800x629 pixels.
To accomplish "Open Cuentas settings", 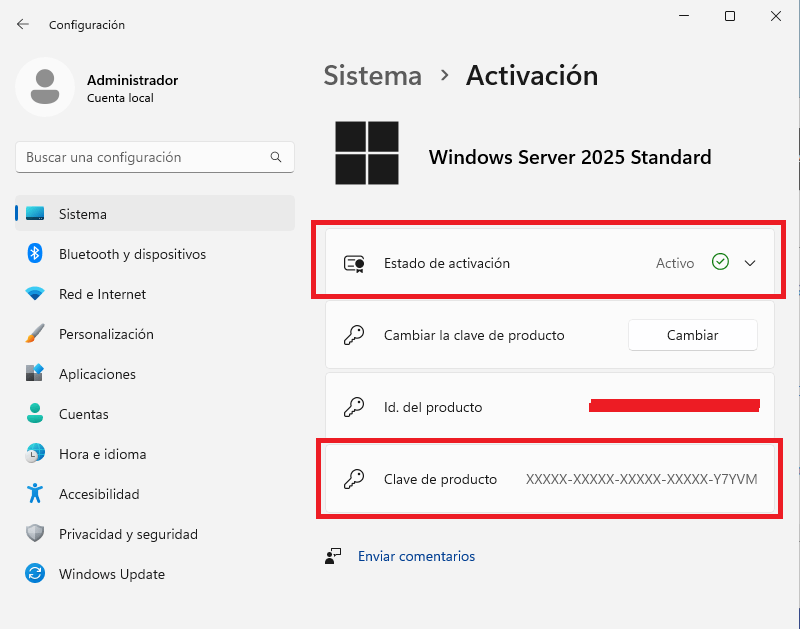I will click(x=155, y=414).
